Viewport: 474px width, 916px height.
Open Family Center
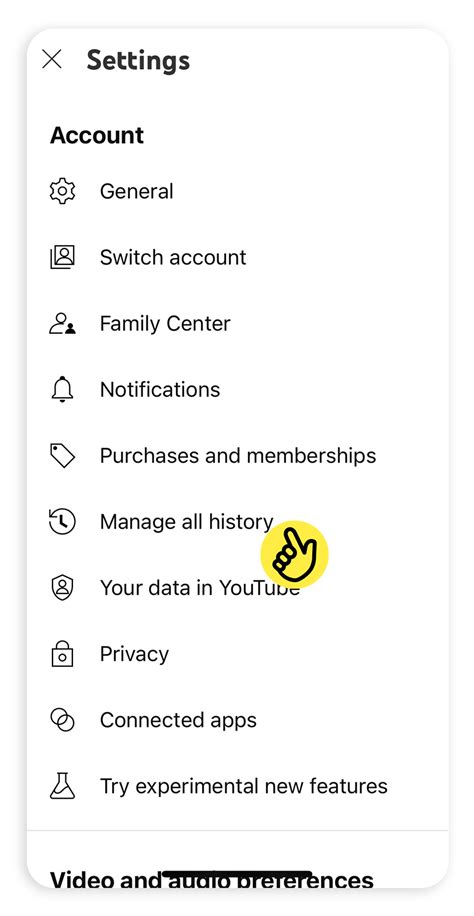pos(237,324)
